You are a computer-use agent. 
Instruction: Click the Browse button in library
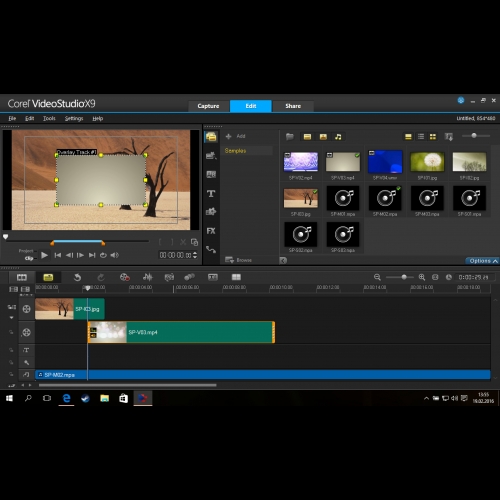pyautogui.click(x=239, y=260)
